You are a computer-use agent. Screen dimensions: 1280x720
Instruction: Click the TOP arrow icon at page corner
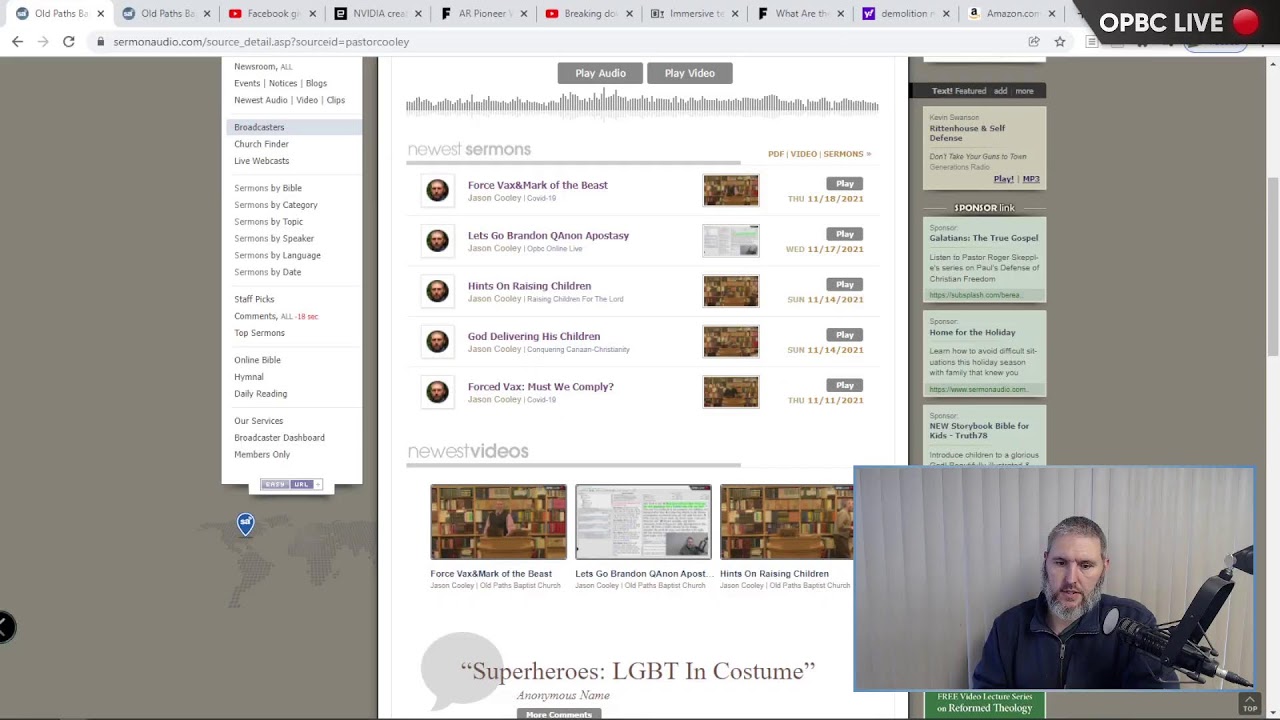click(1250, 703)
